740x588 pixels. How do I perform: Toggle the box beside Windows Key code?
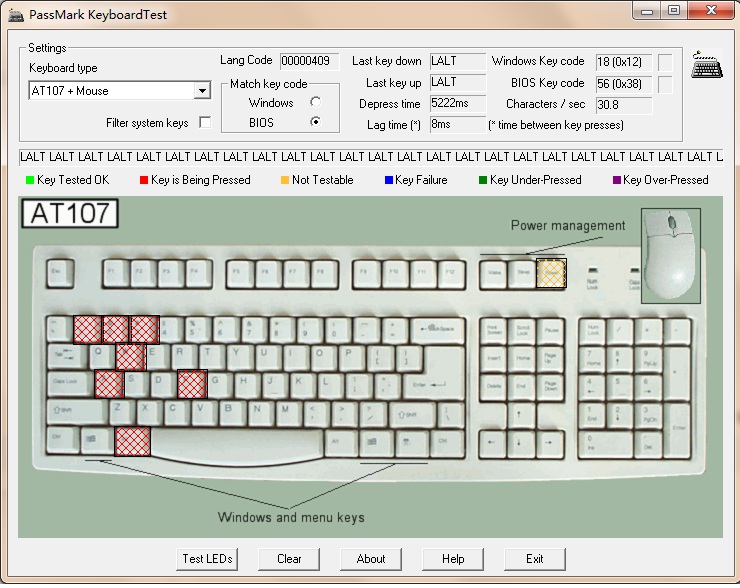coord(665,62)
